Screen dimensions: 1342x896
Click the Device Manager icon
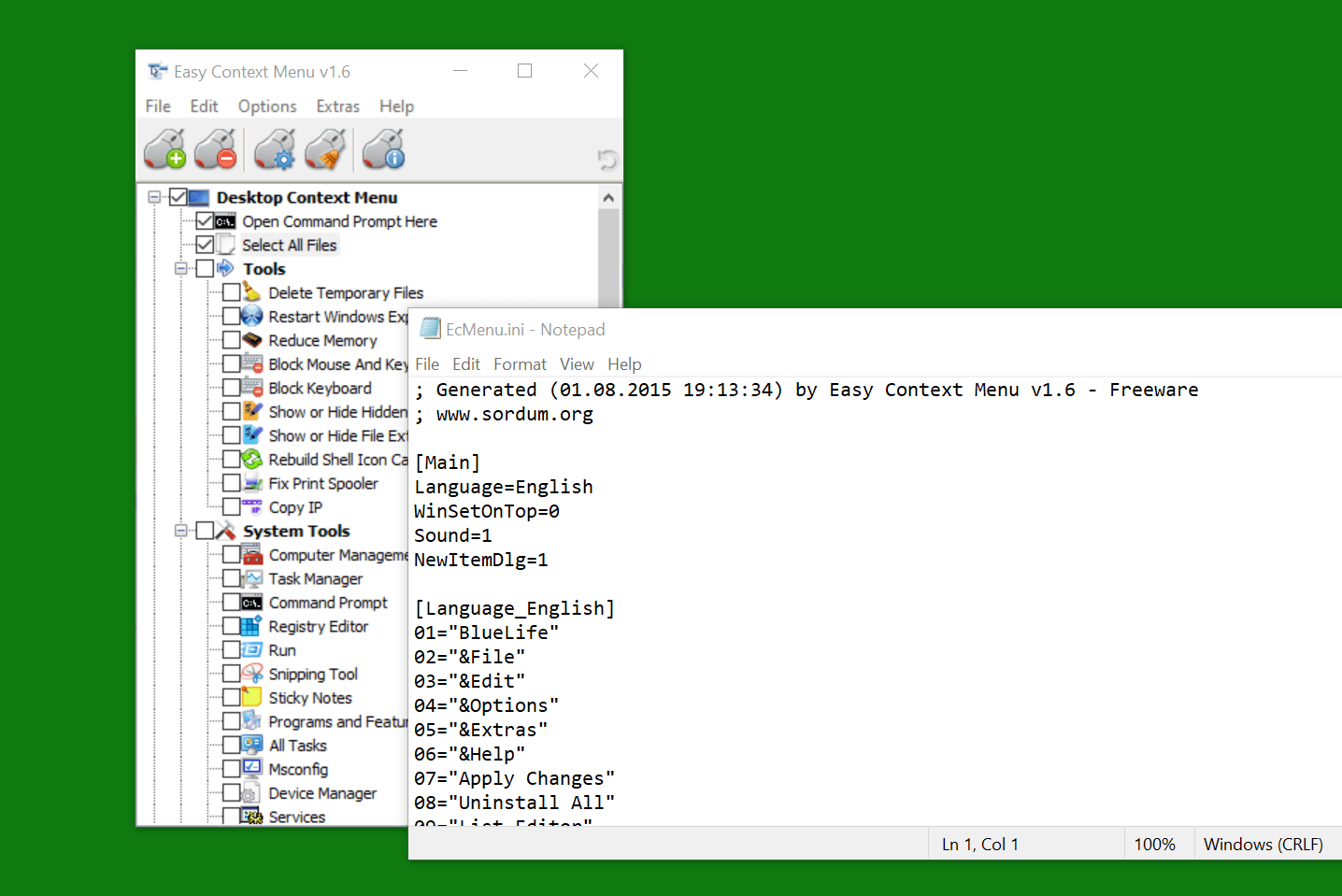[x=250, y=793]
